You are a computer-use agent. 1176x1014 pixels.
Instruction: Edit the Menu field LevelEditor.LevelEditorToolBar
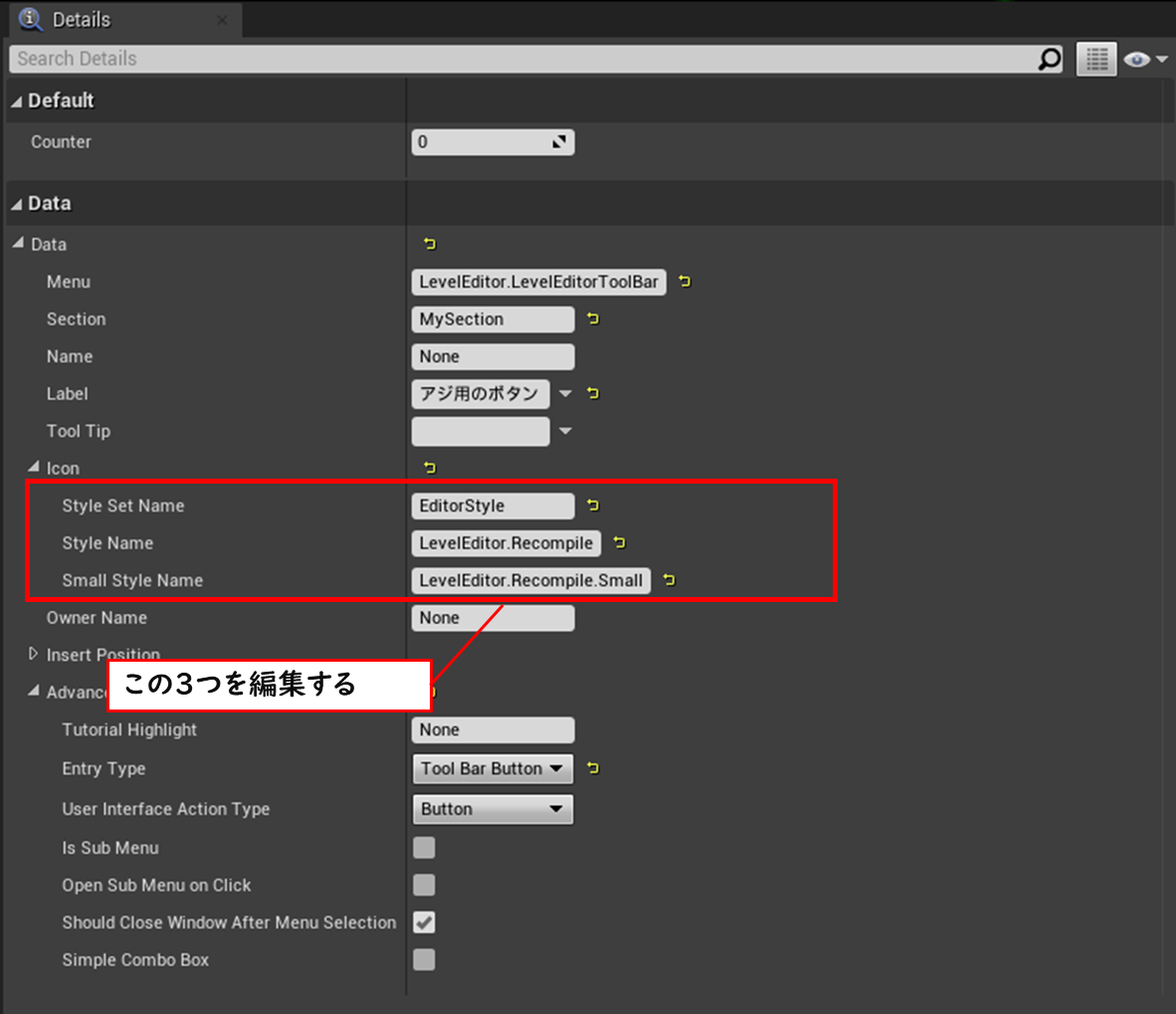pos(538,282)
